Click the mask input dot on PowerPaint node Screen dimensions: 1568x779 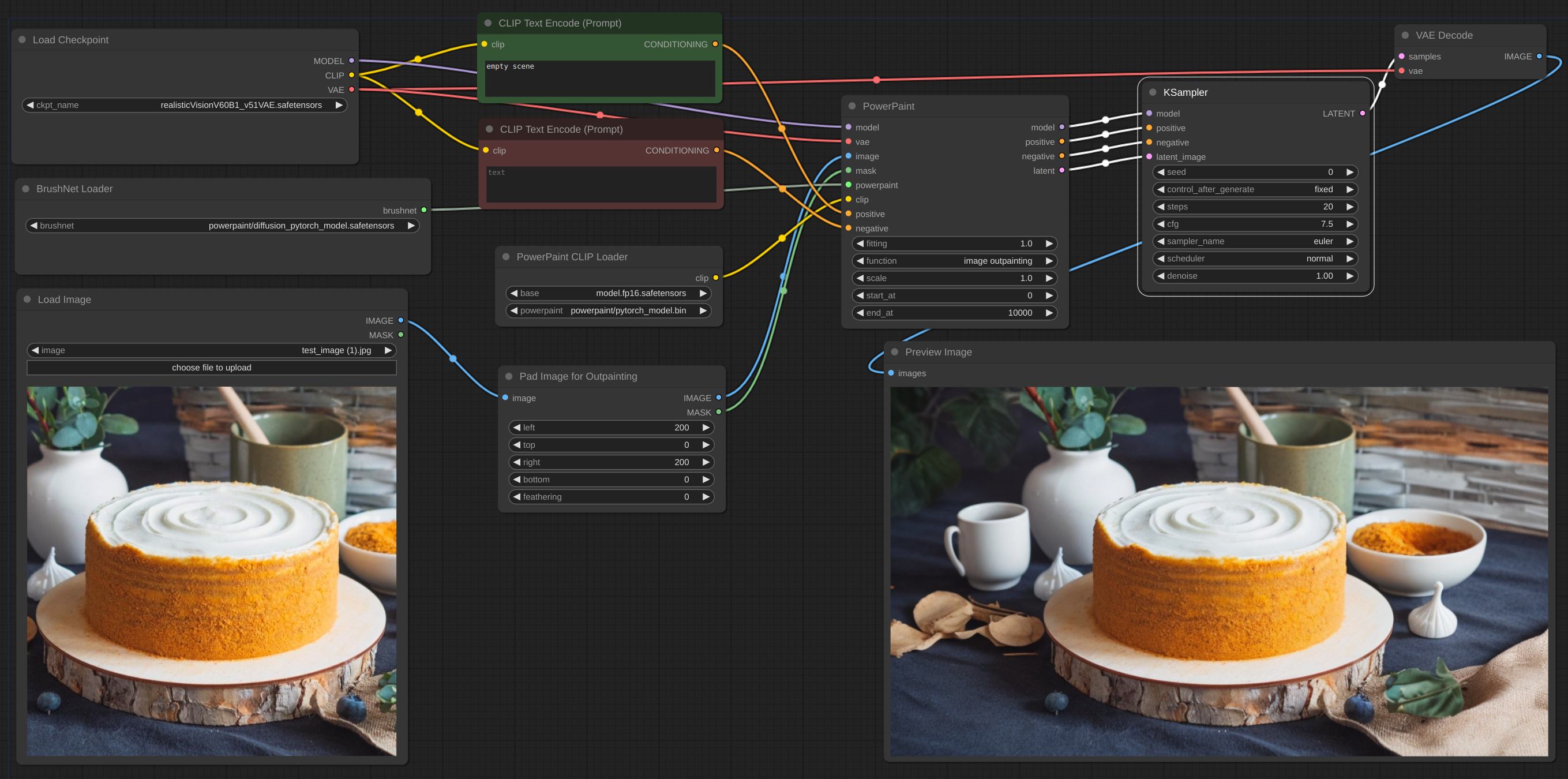[849, 171]
